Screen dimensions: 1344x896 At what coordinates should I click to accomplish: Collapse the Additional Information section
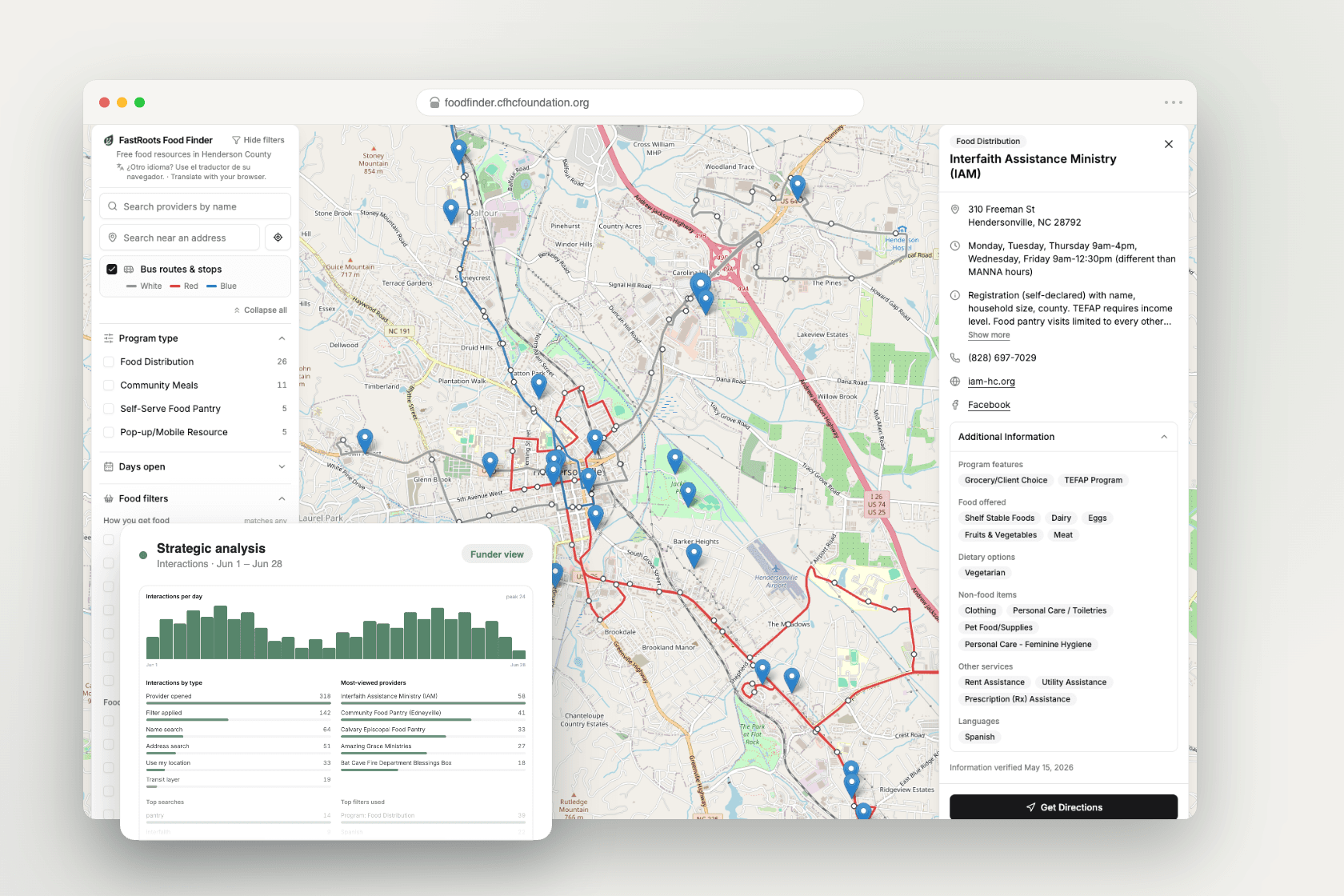[1164, 437]
